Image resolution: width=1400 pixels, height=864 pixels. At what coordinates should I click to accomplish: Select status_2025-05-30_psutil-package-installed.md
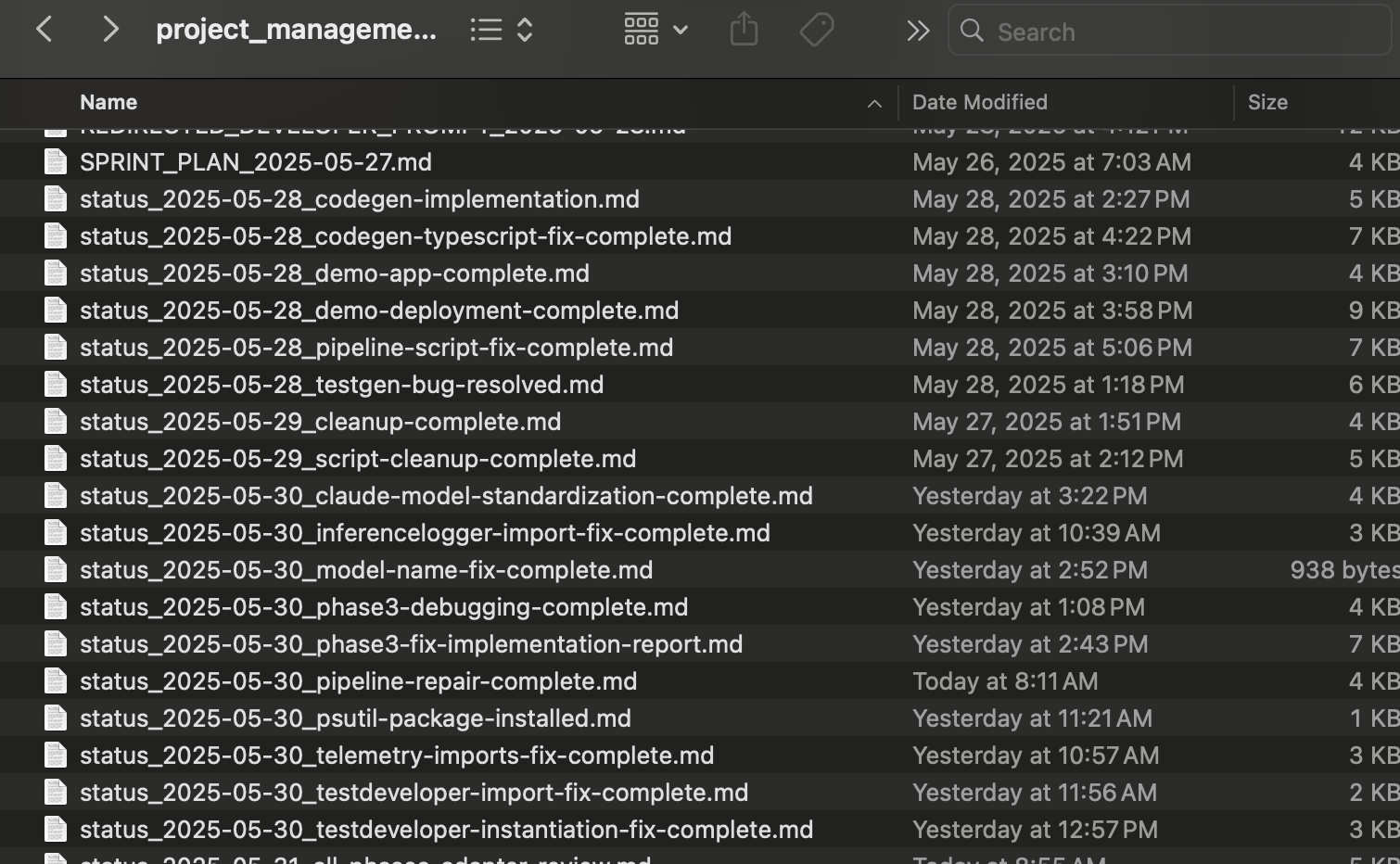click(x=355, y=718)
